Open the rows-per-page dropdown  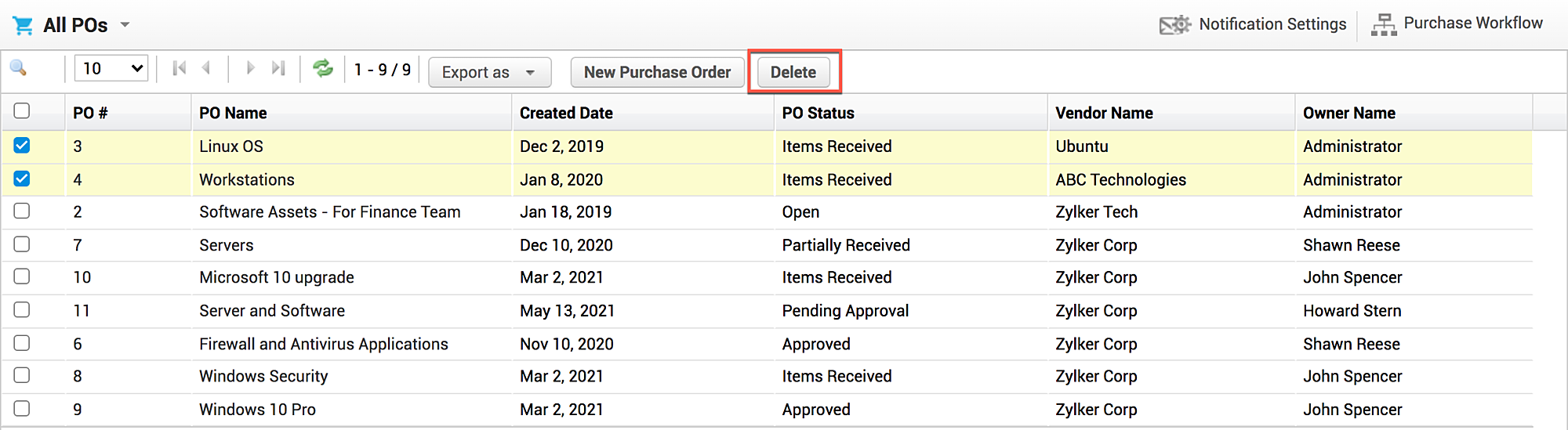pos(111,69)
